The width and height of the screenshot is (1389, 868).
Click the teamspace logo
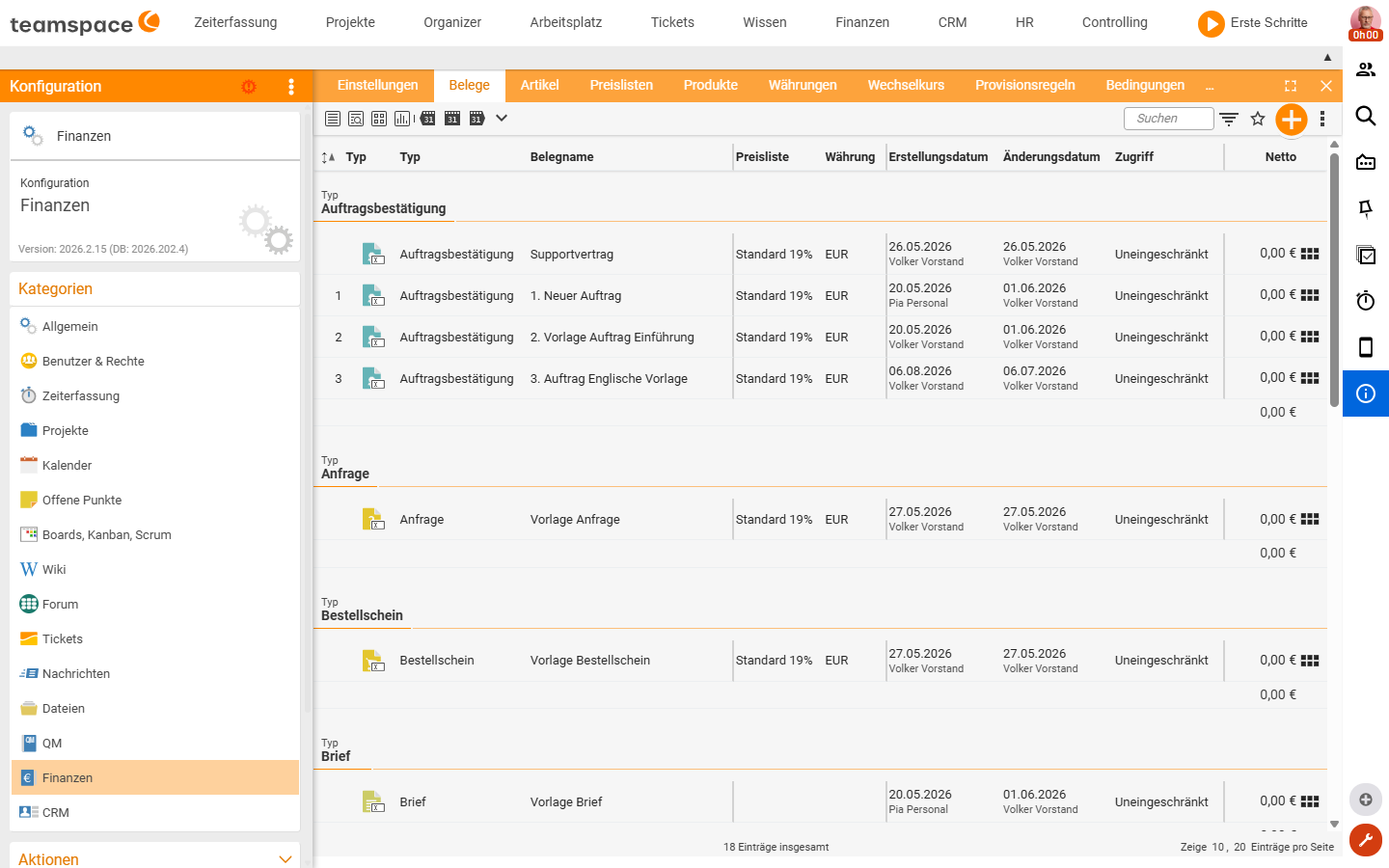[85, 23]
